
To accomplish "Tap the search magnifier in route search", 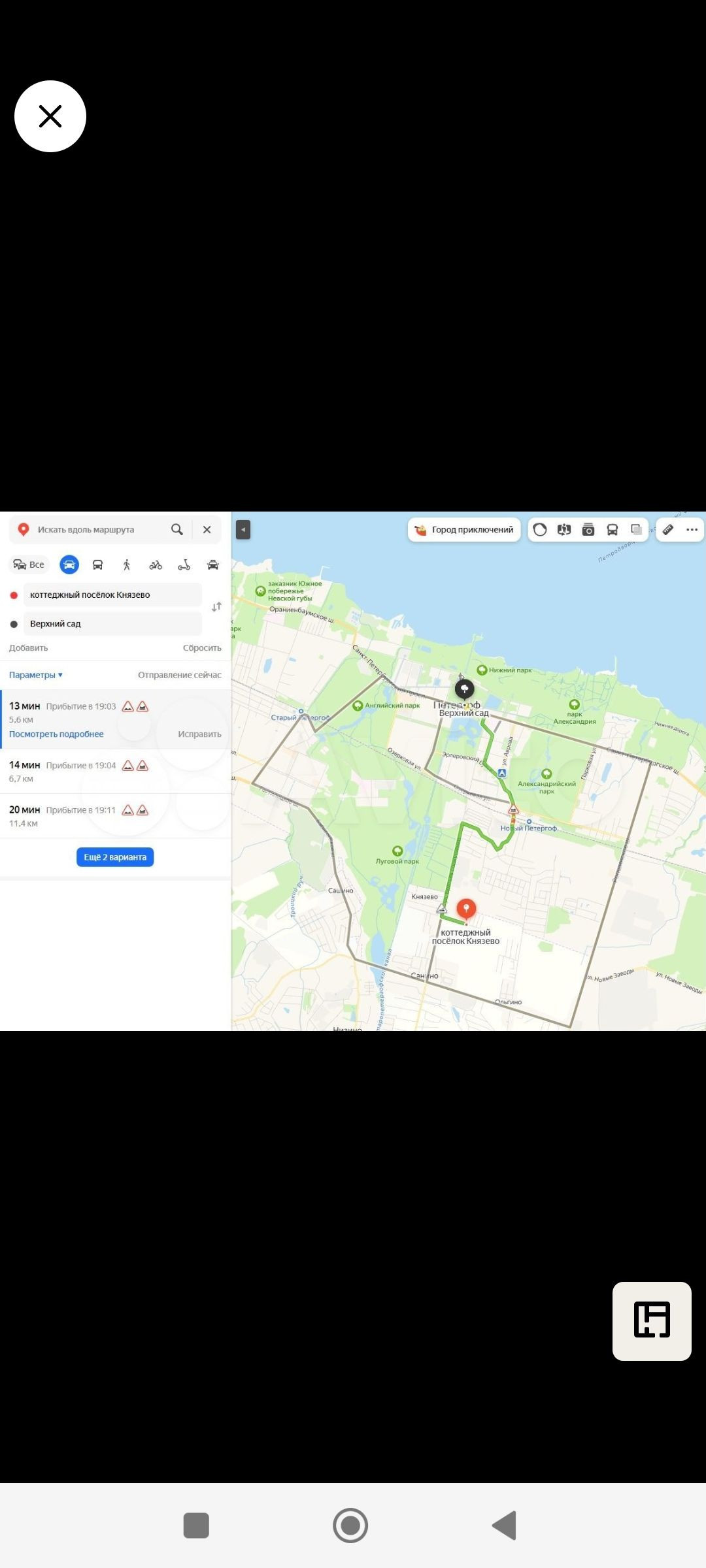I will click(x=177, y=529).
